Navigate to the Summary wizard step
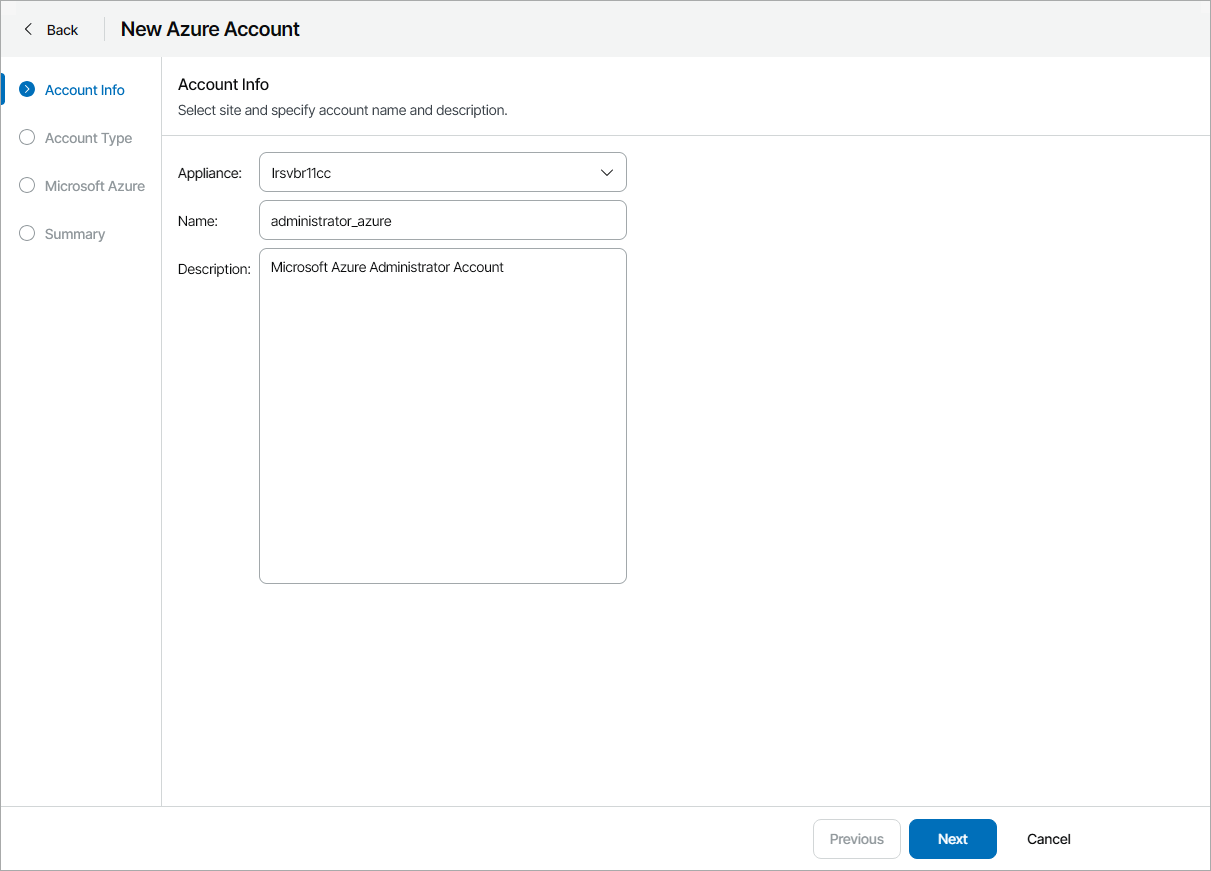Screen dimensions: 1211x871 [74, 233]
